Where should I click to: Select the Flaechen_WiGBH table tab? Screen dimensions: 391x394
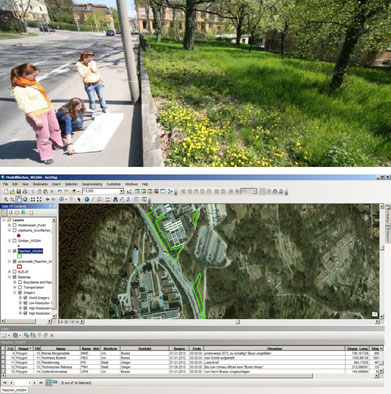14,390
